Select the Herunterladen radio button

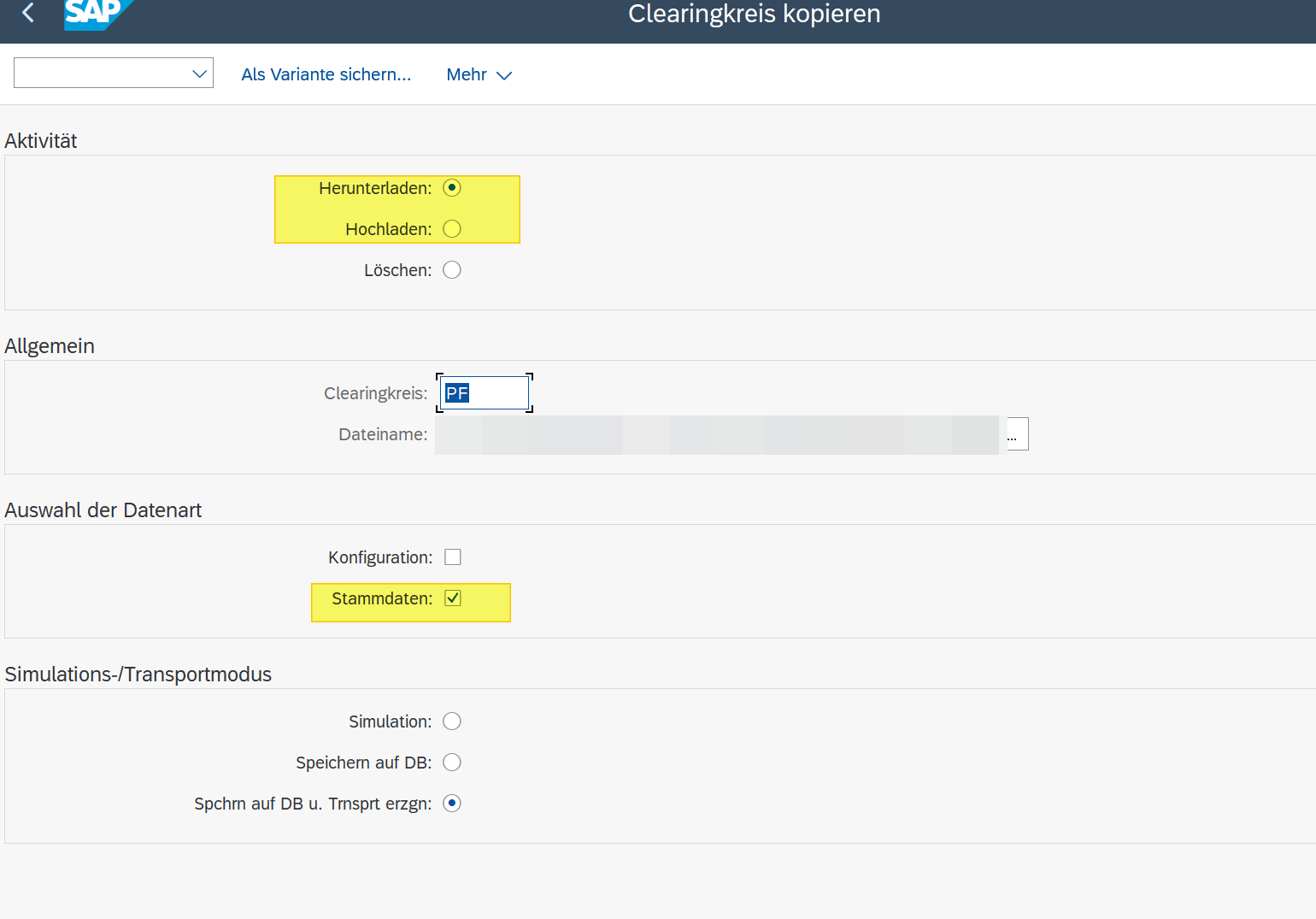coord(452,188)
